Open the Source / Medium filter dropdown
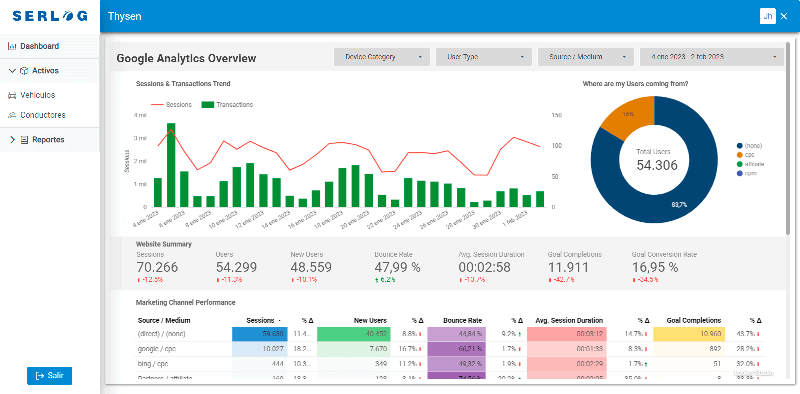The width and height of the screenshot is (800, 394). pos(586,57)
